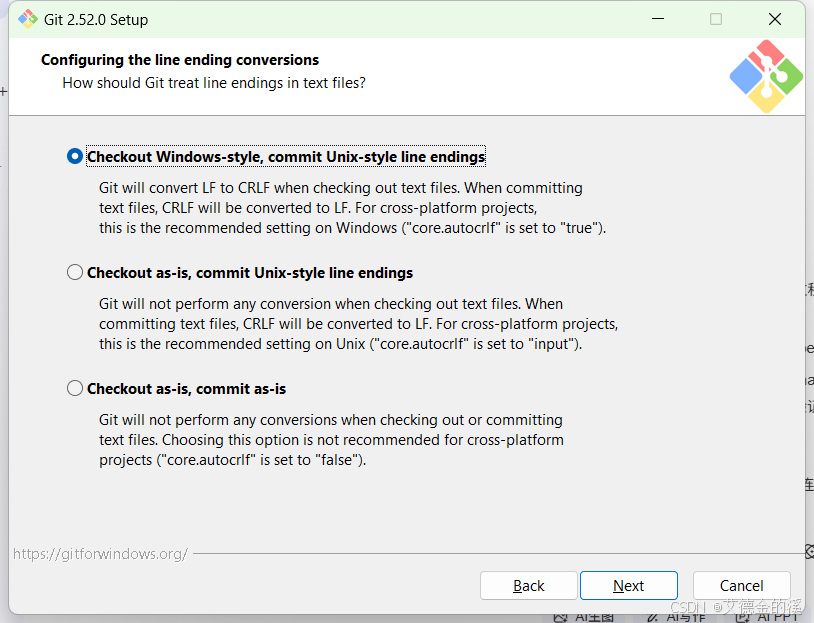The image size is (814, 623).
Task: Click "How should Git treat line endings" subtitle
Action: click(x=214, y=83)
